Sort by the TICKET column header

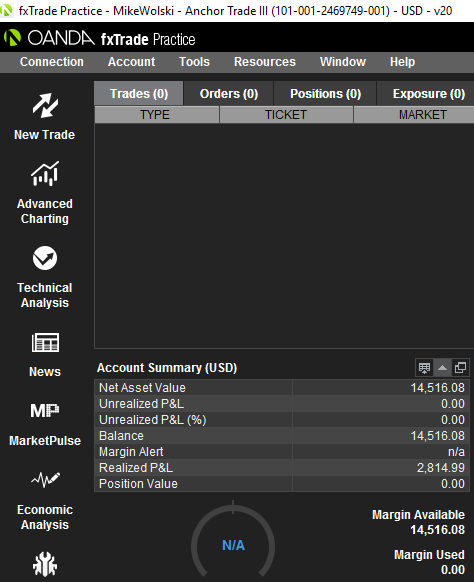pyautogui.click(x=286, y=115)
